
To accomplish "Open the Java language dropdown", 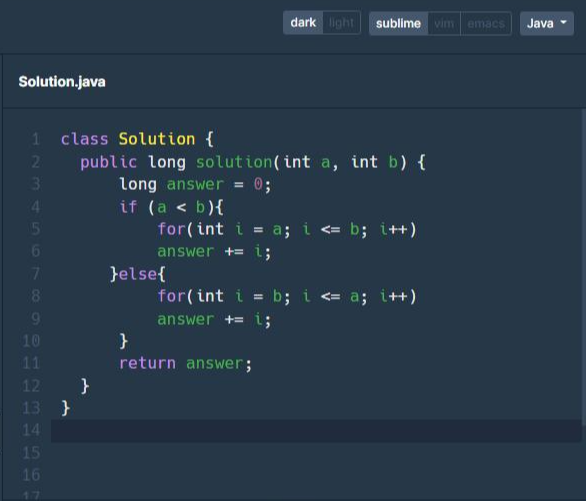I will tap(547, 24).
